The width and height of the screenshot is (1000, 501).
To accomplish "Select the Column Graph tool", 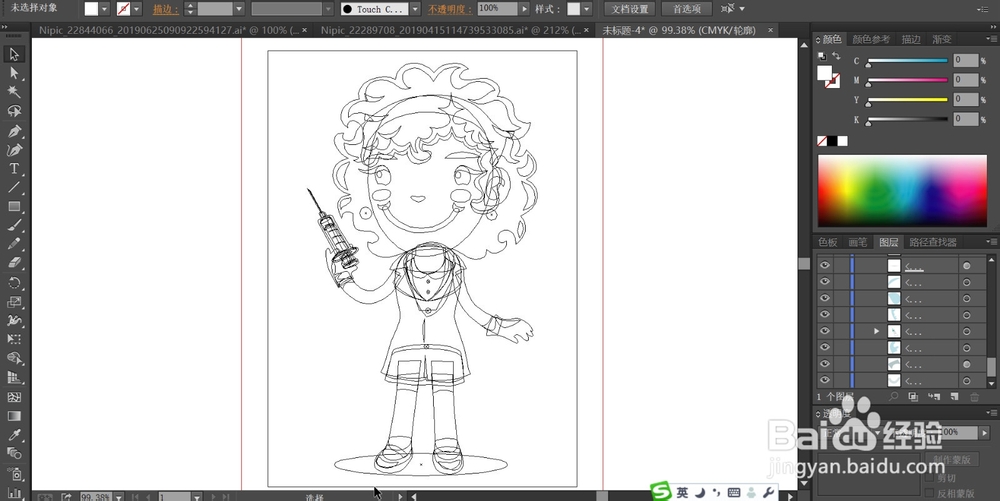I will click(14, 493).
